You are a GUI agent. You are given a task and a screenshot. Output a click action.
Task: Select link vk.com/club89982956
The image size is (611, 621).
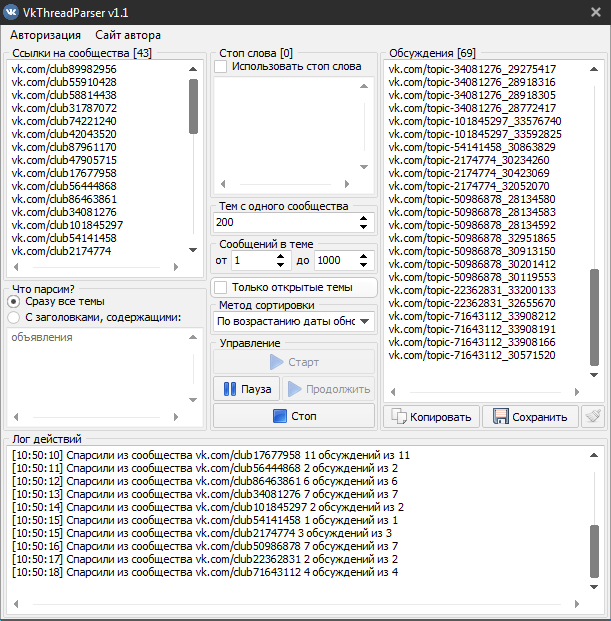(64, 69)
